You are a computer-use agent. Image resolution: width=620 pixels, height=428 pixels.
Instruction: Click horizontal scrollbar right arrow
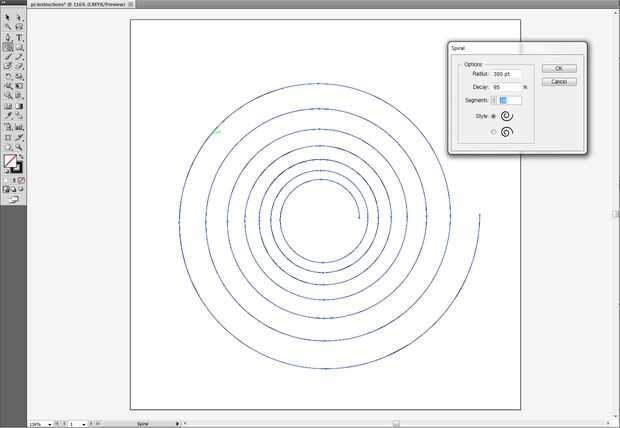click(608, 424)
